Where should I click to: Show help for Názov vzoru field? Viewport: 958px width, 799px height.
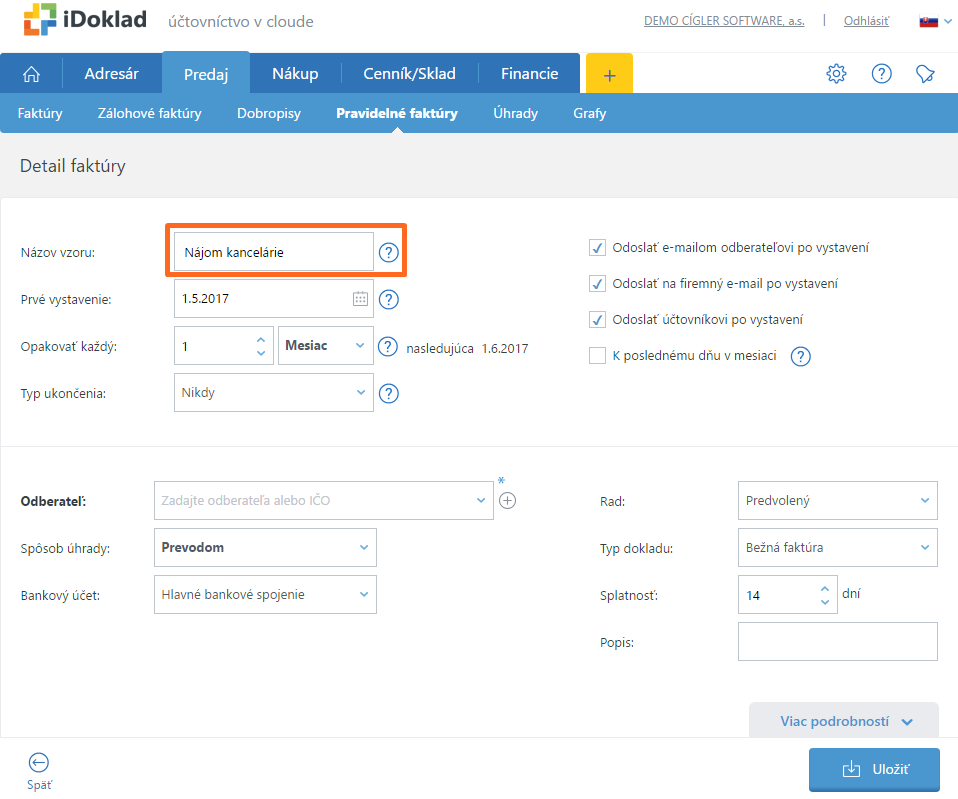click(389, 253)
